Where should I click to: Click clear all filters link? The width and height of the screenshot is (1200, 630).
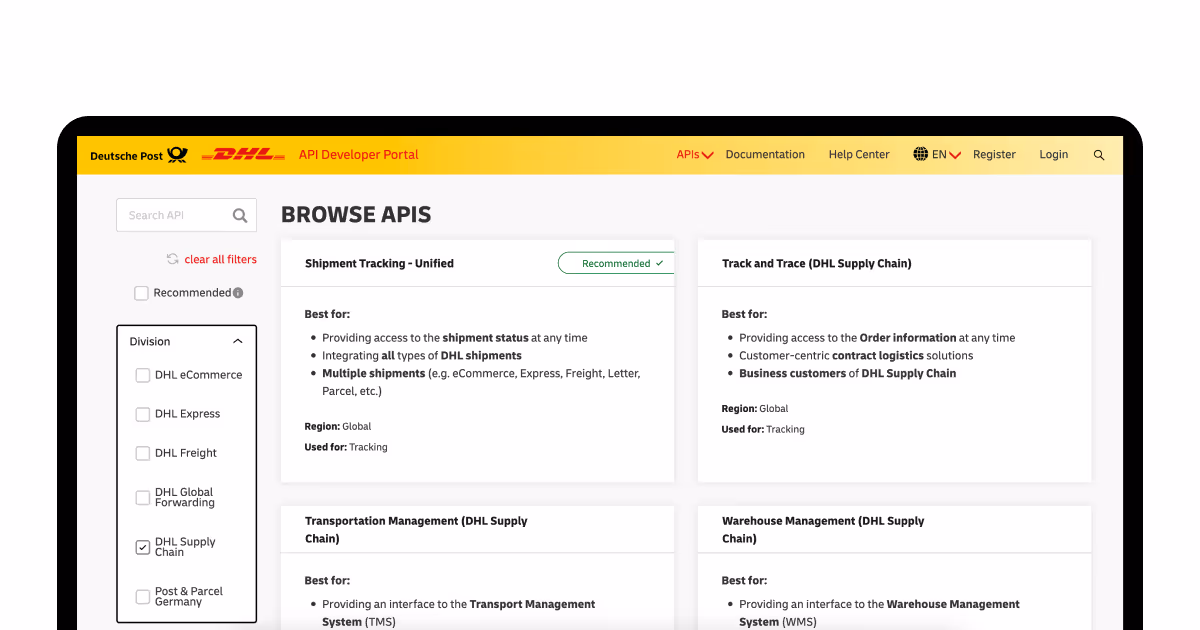[x=220, y=259]
